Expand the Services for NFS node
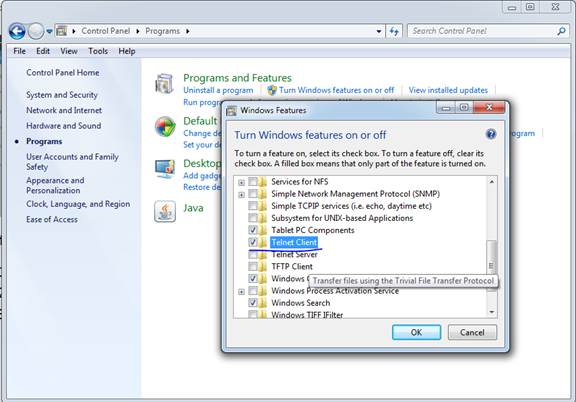This screenshot has width=576, height=402. click(241, 182)
